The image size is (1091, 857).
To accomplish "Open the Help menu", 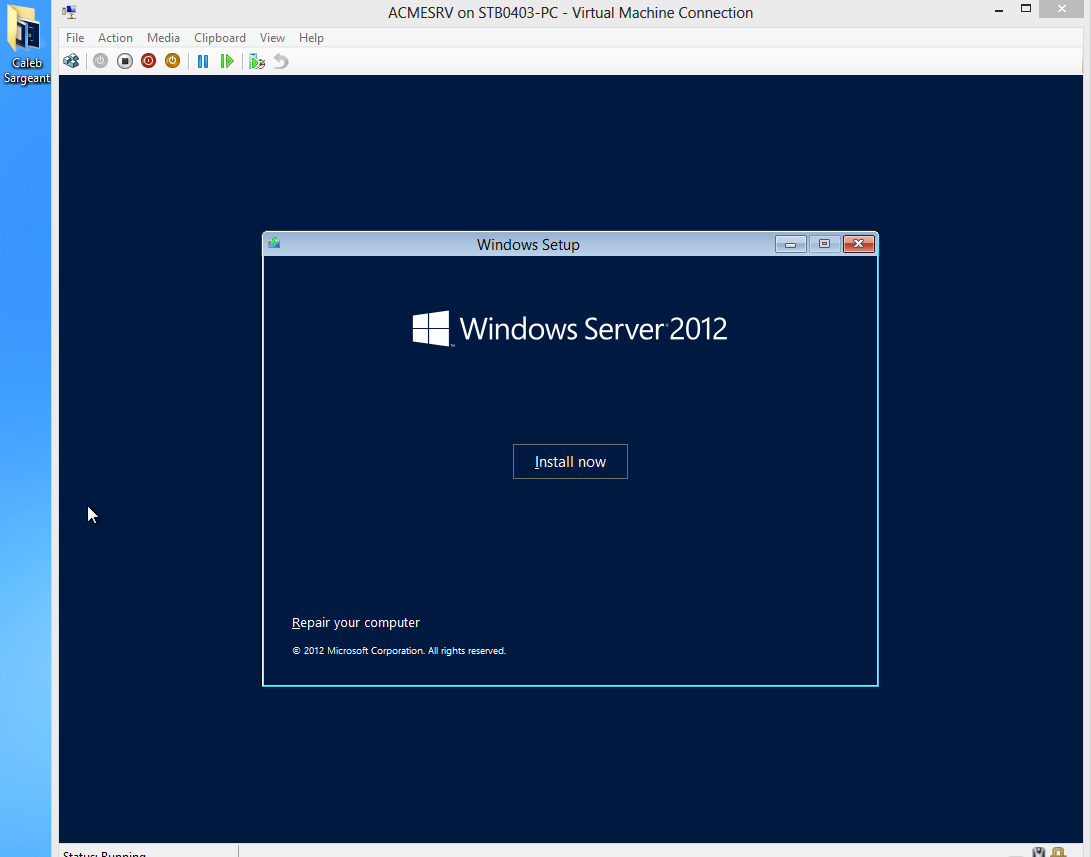I will coord(311,38).
